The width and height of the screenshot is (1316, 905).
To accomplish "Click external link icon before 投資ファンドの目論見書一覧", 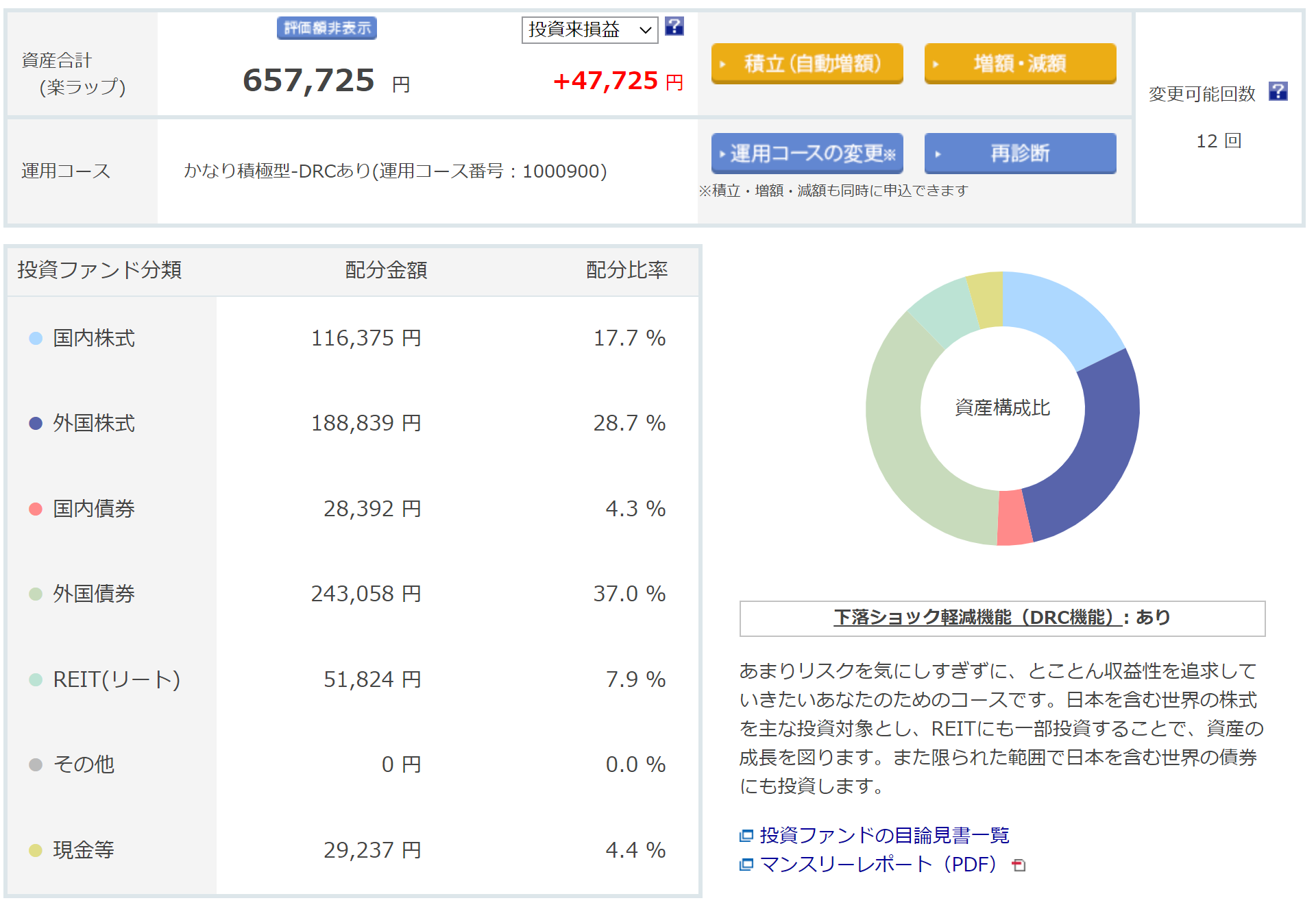I will pos(746,836).
